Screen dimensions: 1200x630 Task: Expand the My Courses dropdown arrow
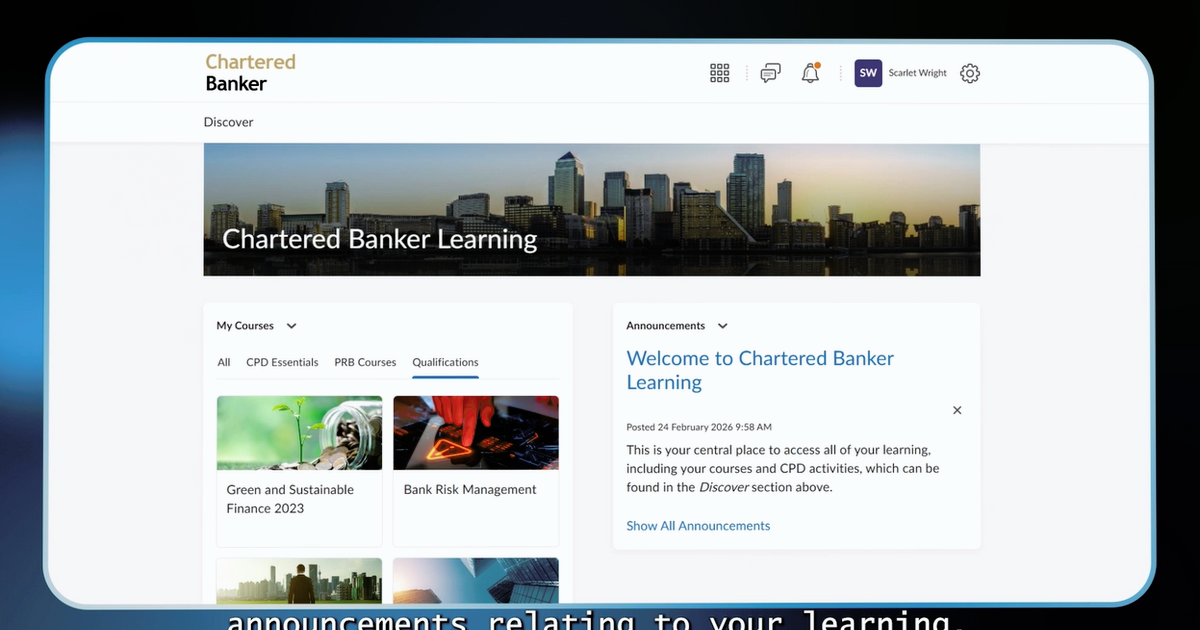coord(292,326)
